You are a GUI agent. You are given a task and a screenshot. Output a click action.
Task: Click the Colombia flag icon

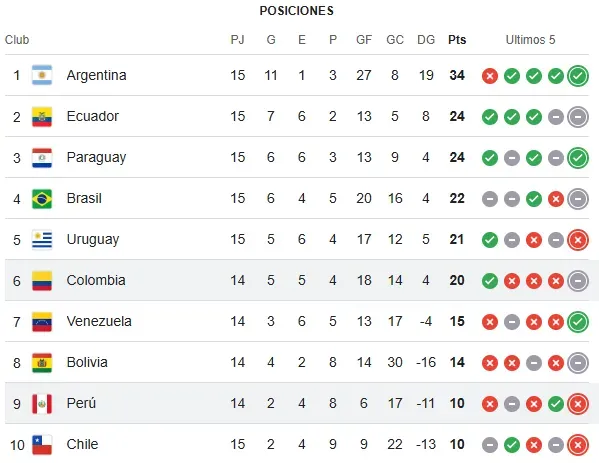42,281
